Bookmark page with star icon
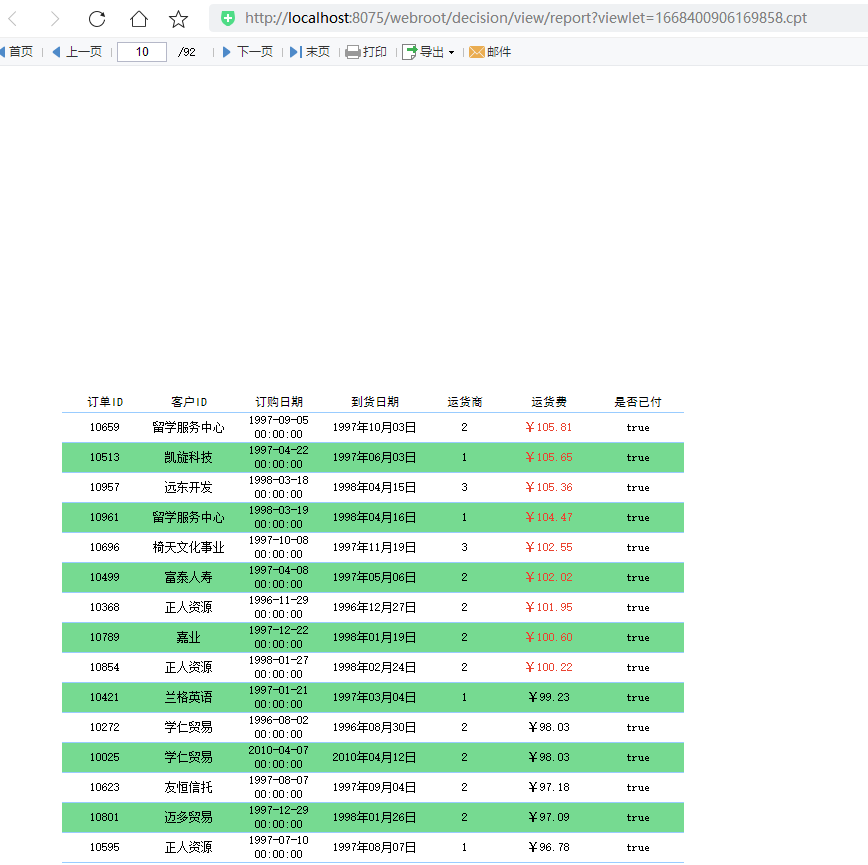Image resolution: width=868 pixels, height=865 pixels. (x=178, y=19)
